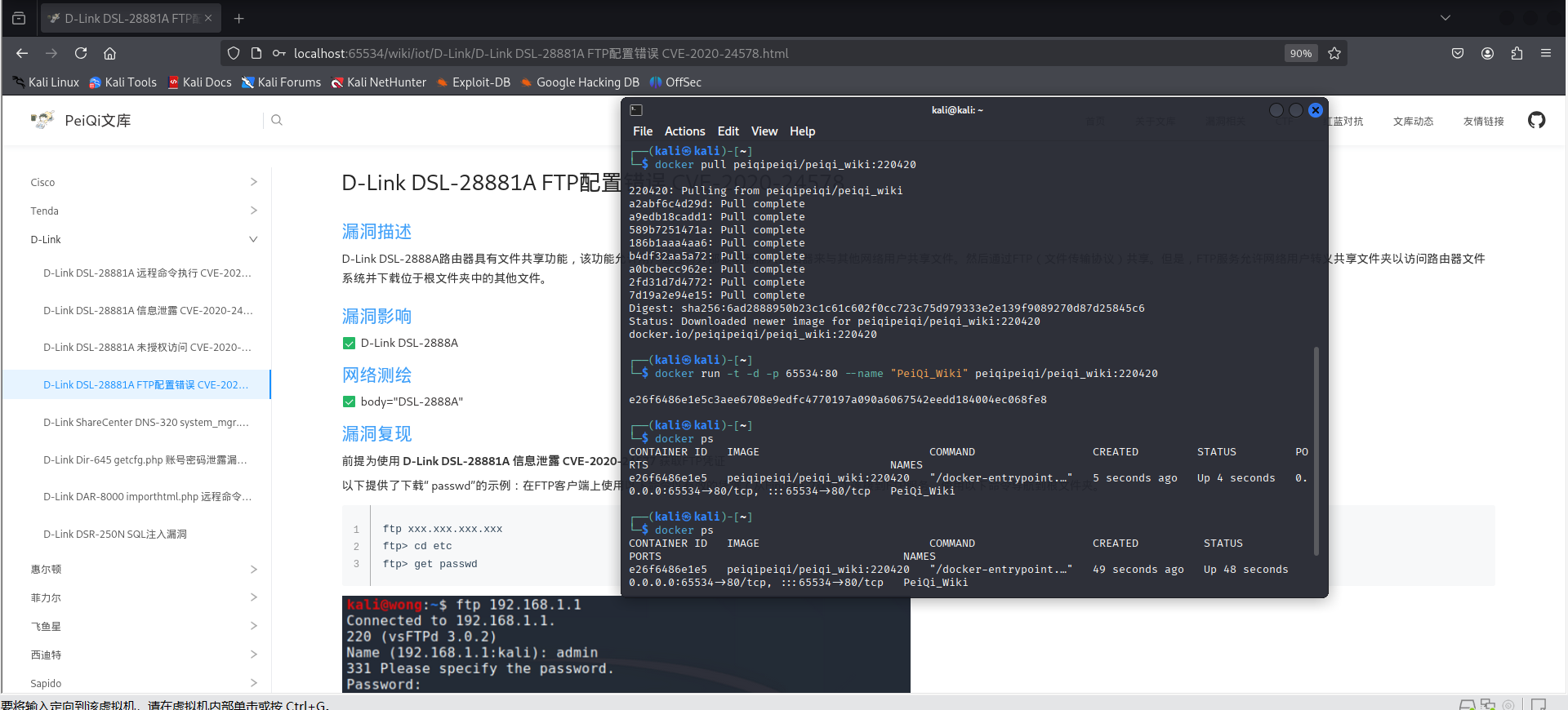
Task: Click the terminal window scrollbar
Action: pos(1316,451)
